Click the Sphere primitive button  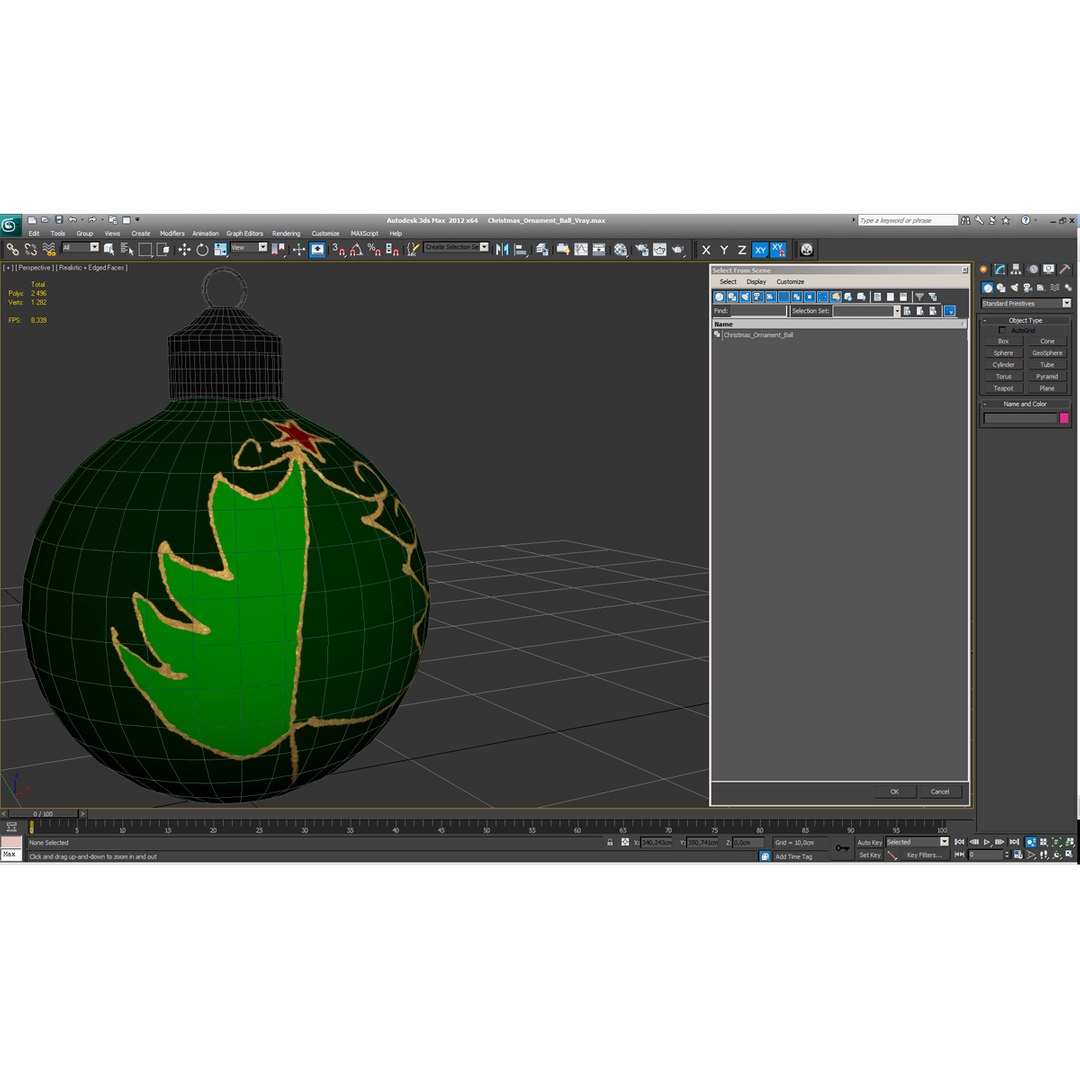click(1003, 353)
